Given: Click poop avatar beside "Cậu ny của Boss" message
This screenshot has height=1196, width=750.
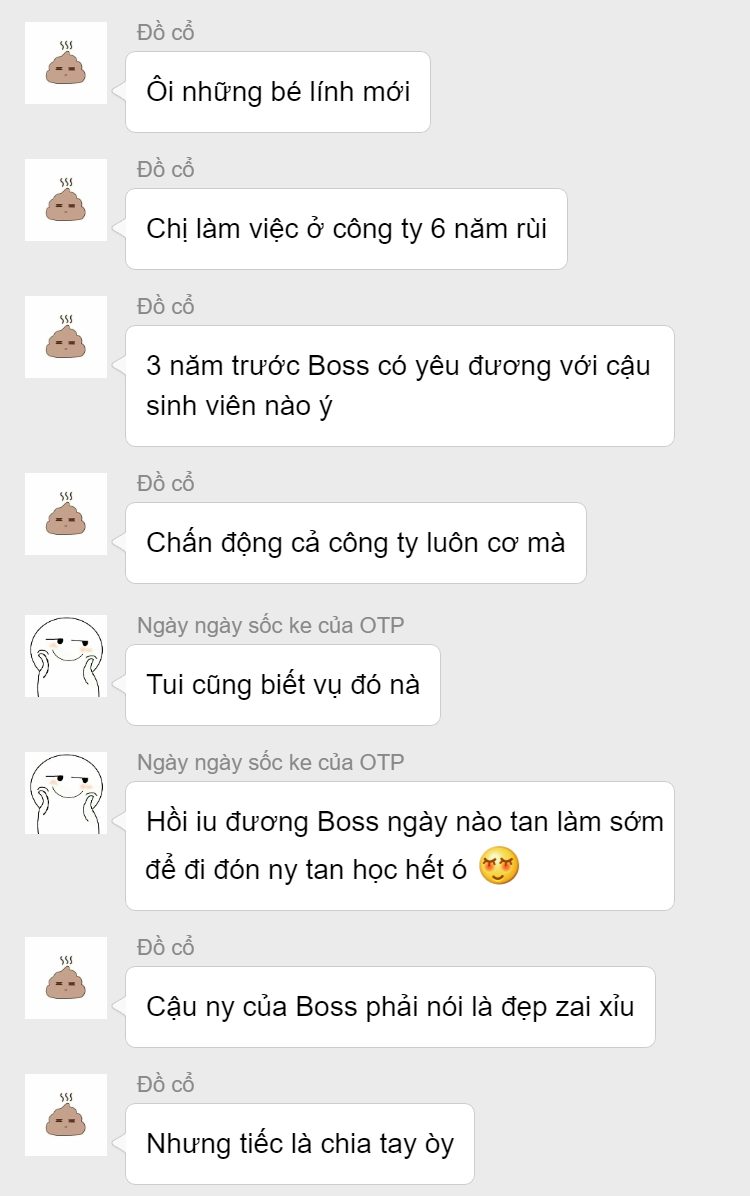Looking at the screenshot, I should 66,978.
